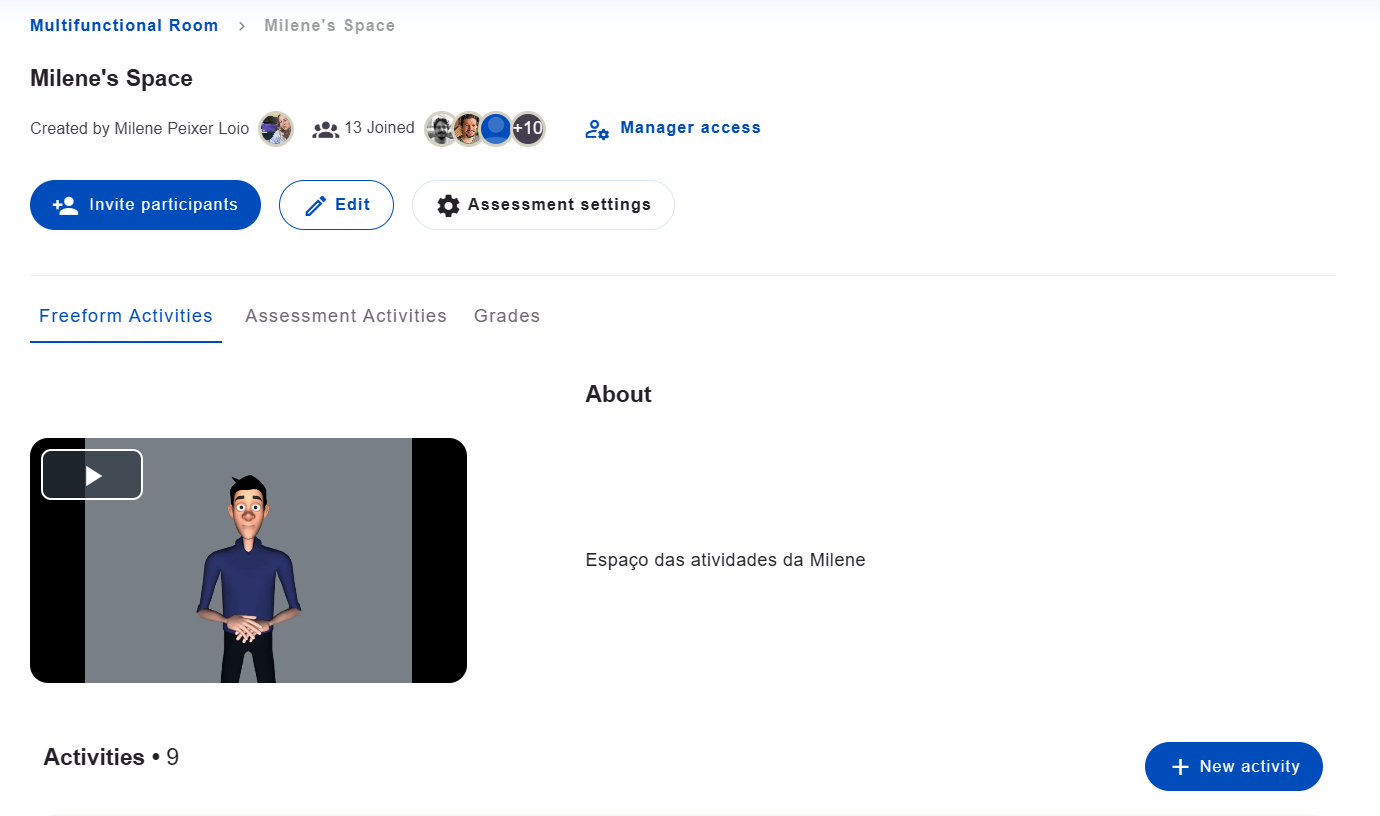
Task: Click 'Espaço das atividades da Milene' text
Action: [726, 560]
